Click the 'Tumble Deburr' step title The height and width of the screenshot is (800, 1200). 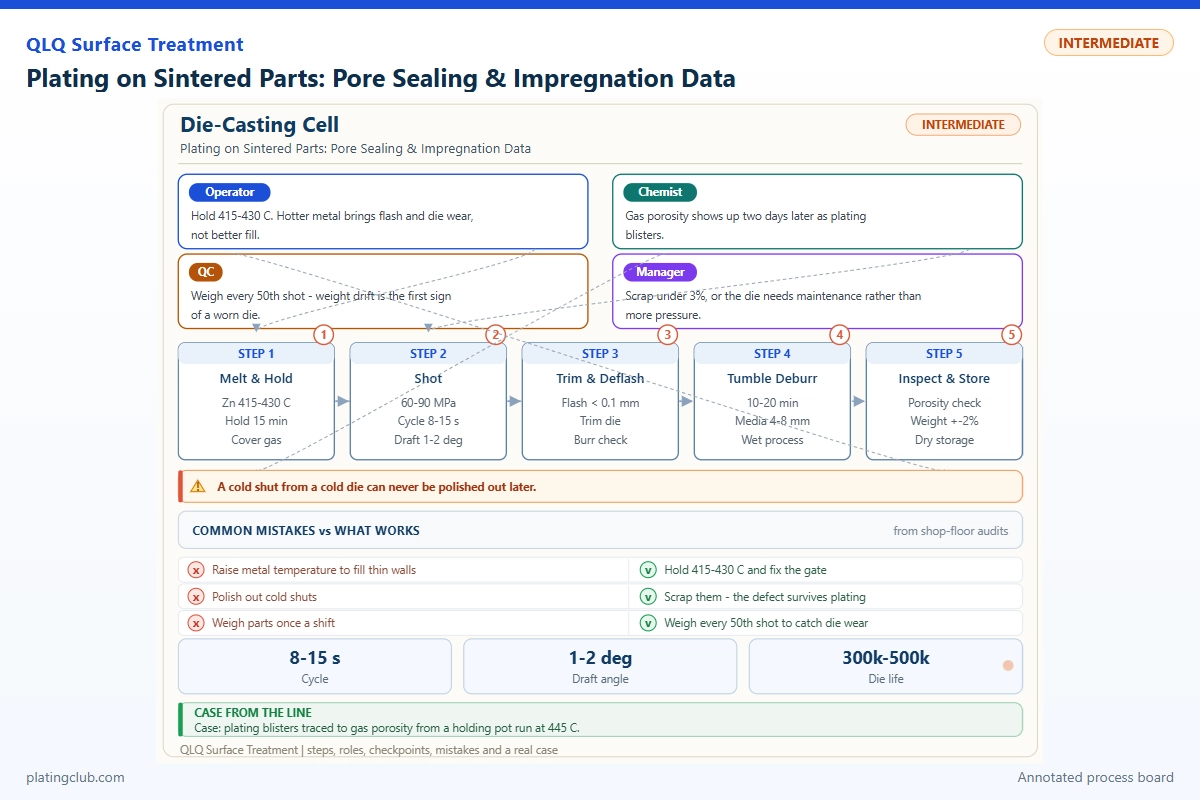[x=773, y=379]
